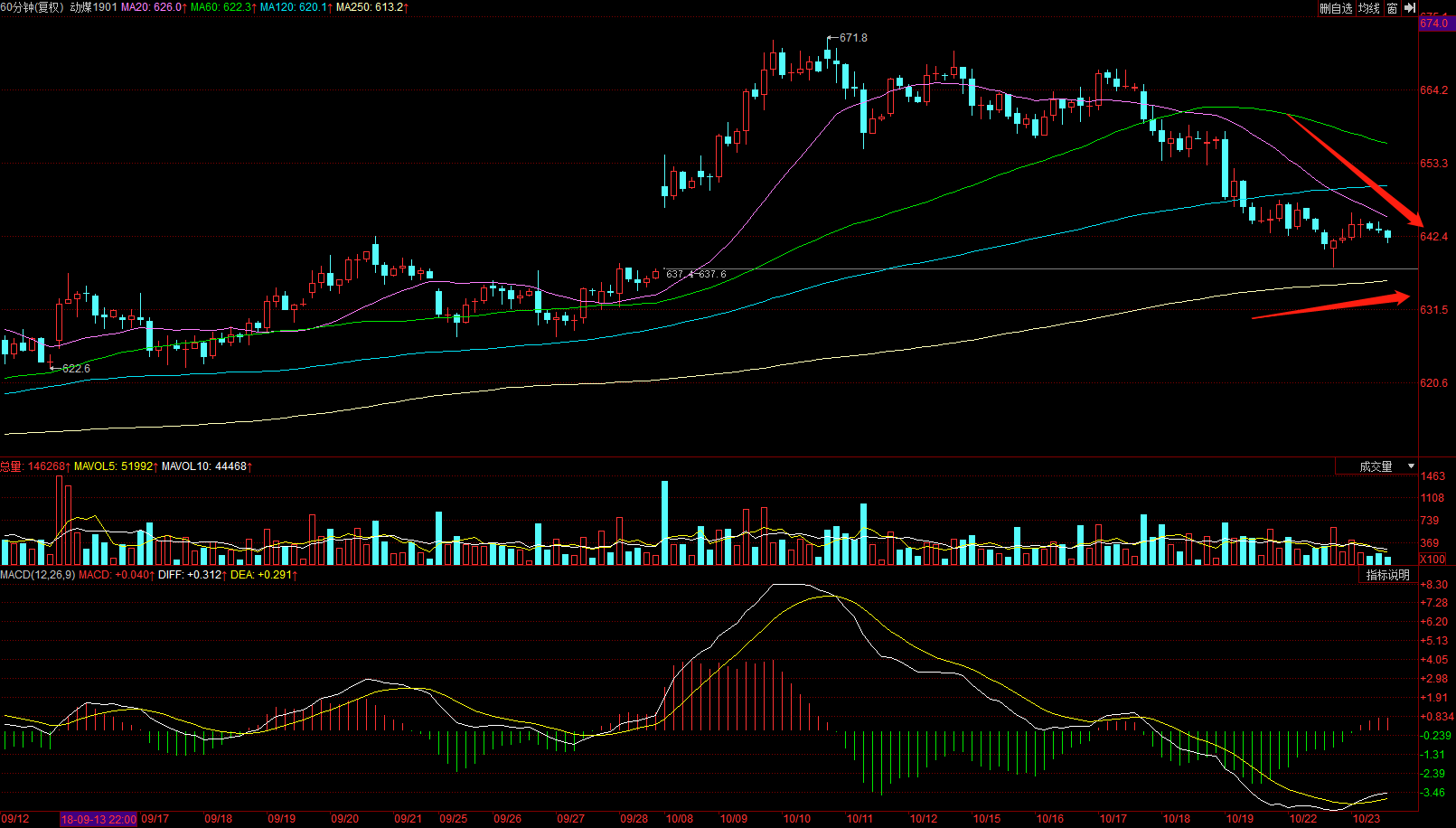Click the 671.8 high price annotation
Viewport: 1456px width, 828px height.
[x=853, y=38]
